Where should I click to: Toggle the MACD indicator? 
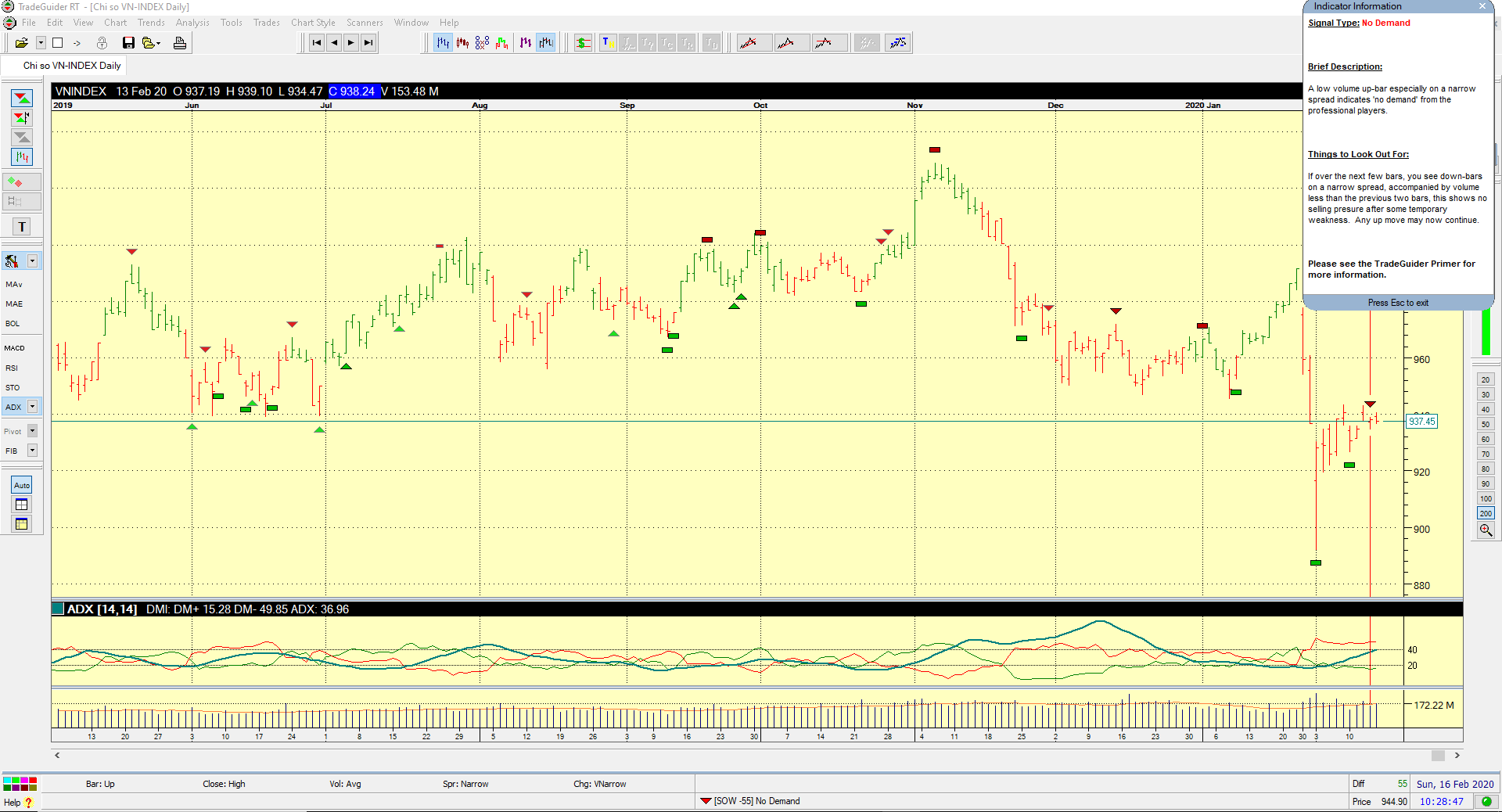pos(15,348)
